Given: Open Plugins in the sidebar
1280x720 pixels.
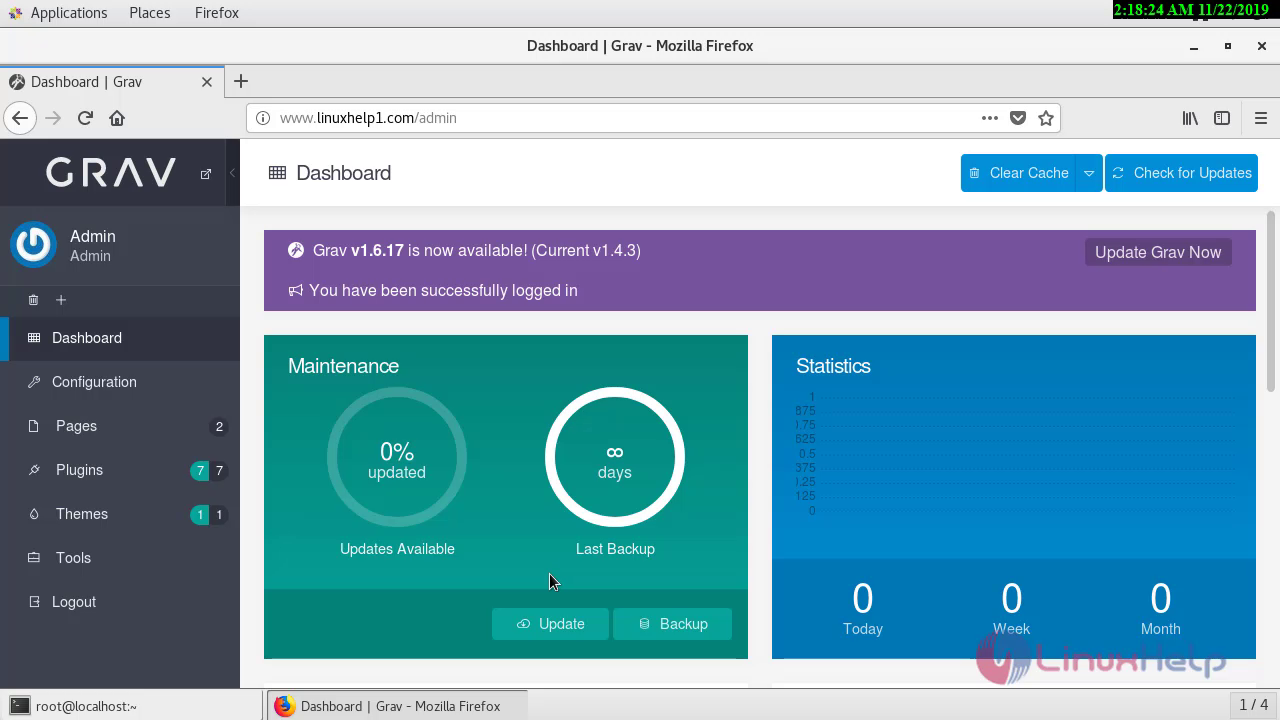Looking at the screenshot, I should pyautogui.click(x=120, y=470).
